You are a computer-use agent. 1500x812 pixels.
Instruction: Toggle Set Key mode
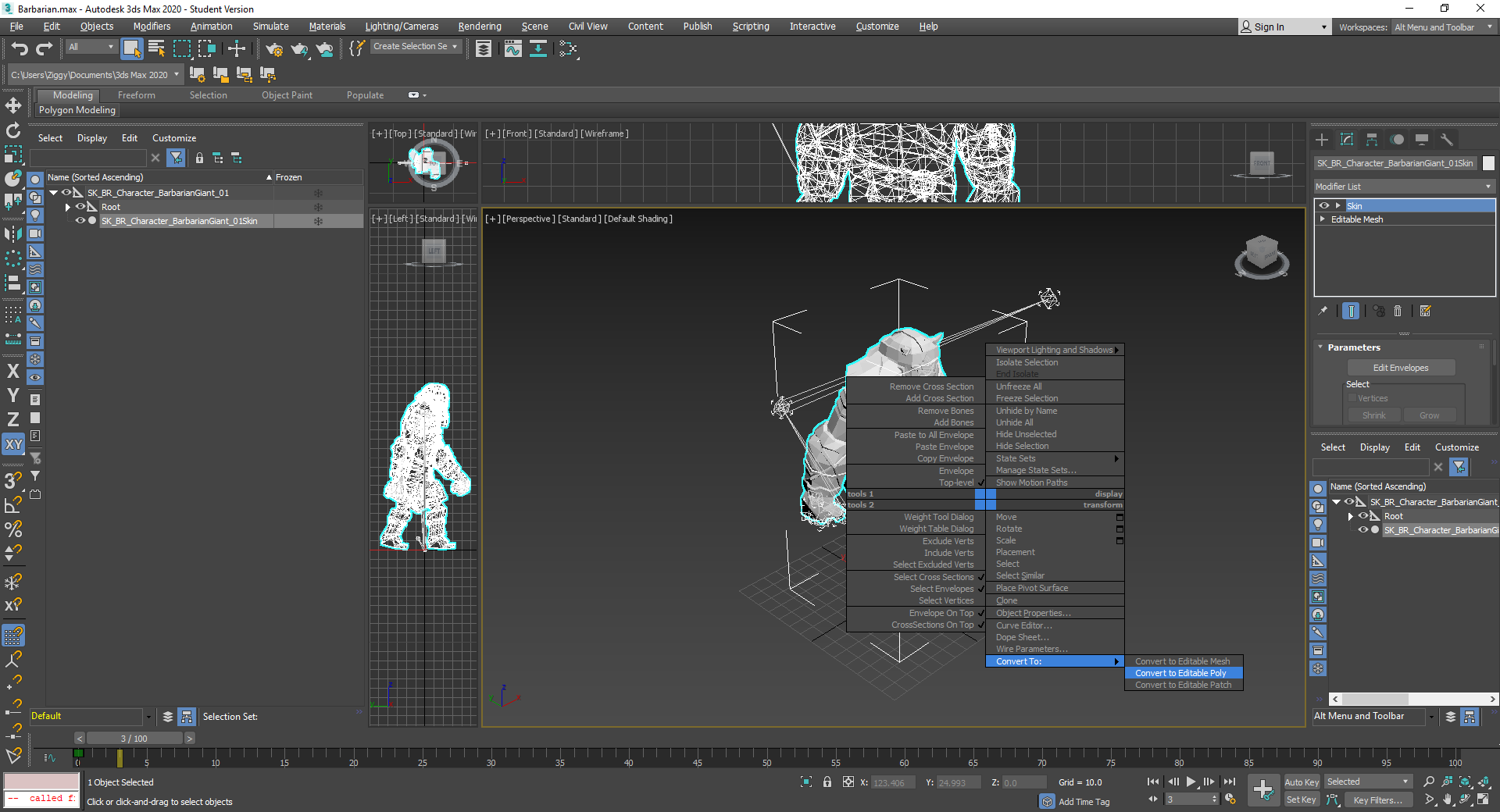[x=1302, y=800]
